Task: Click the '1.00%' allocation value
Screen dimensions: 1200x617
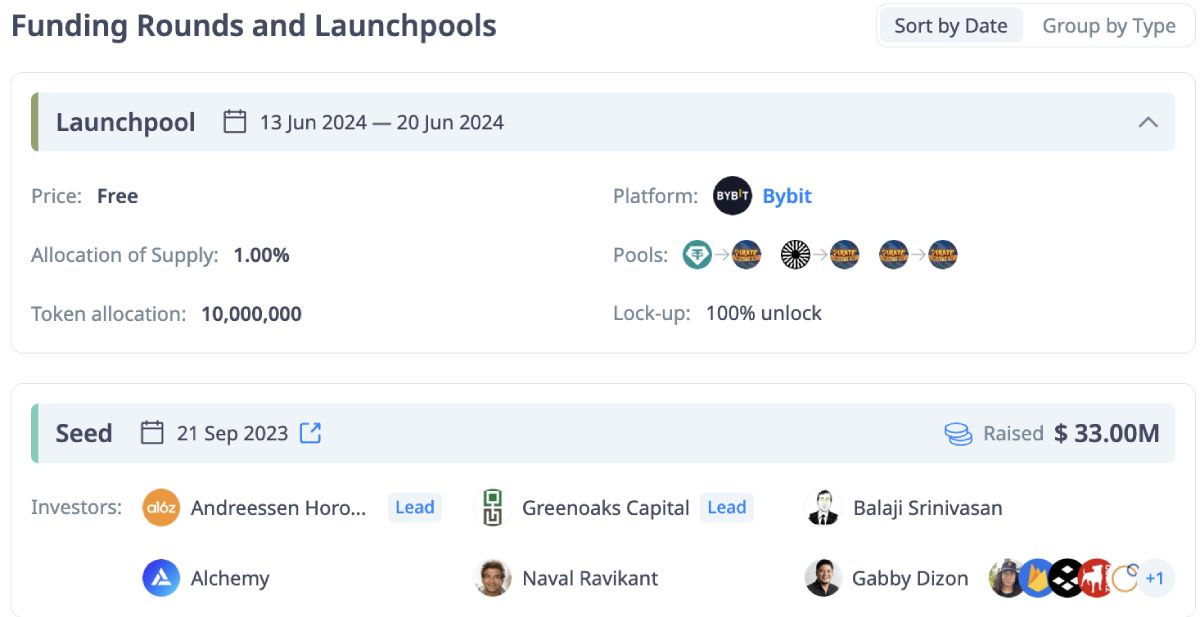Action: click(x=262, y=255)
